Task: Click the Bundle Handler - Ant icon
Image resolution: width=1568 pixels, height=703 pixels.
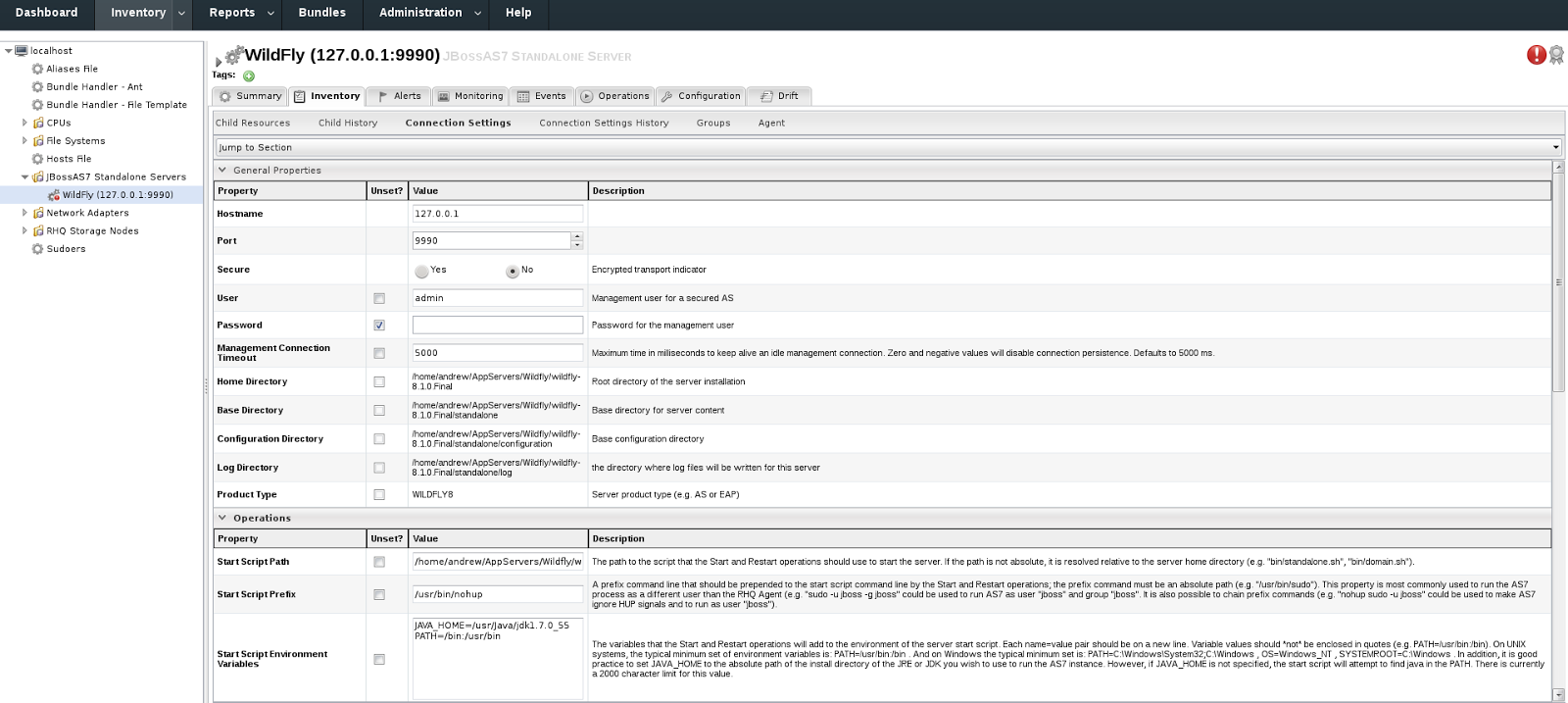Action: click(x=37, y=86)
